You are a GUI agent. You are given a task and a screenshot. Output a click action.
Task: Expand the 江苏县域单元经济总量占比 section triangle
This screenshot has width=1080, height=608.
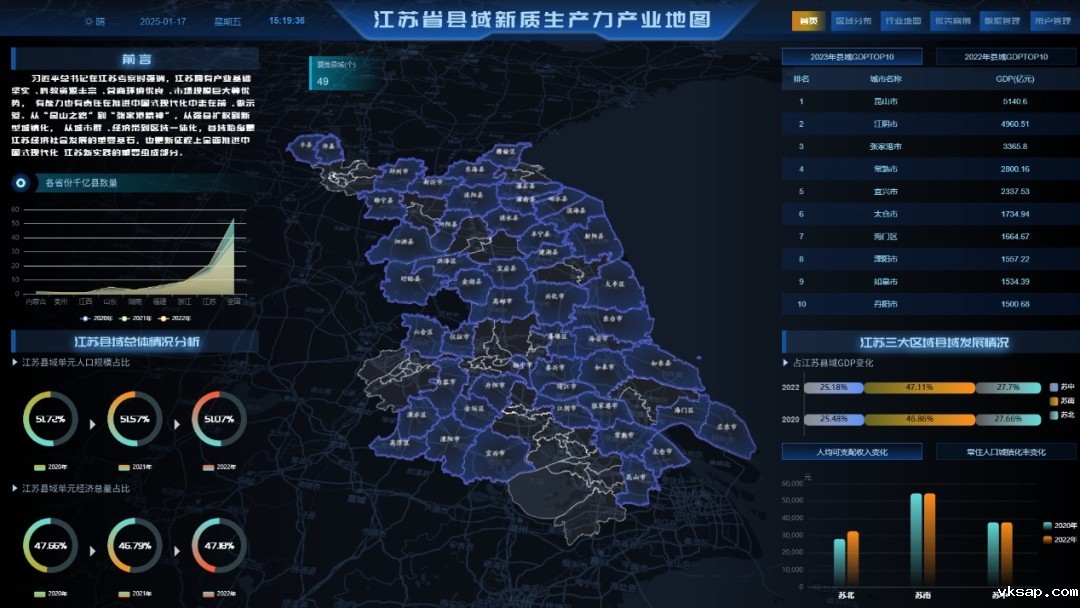(15, 488)
